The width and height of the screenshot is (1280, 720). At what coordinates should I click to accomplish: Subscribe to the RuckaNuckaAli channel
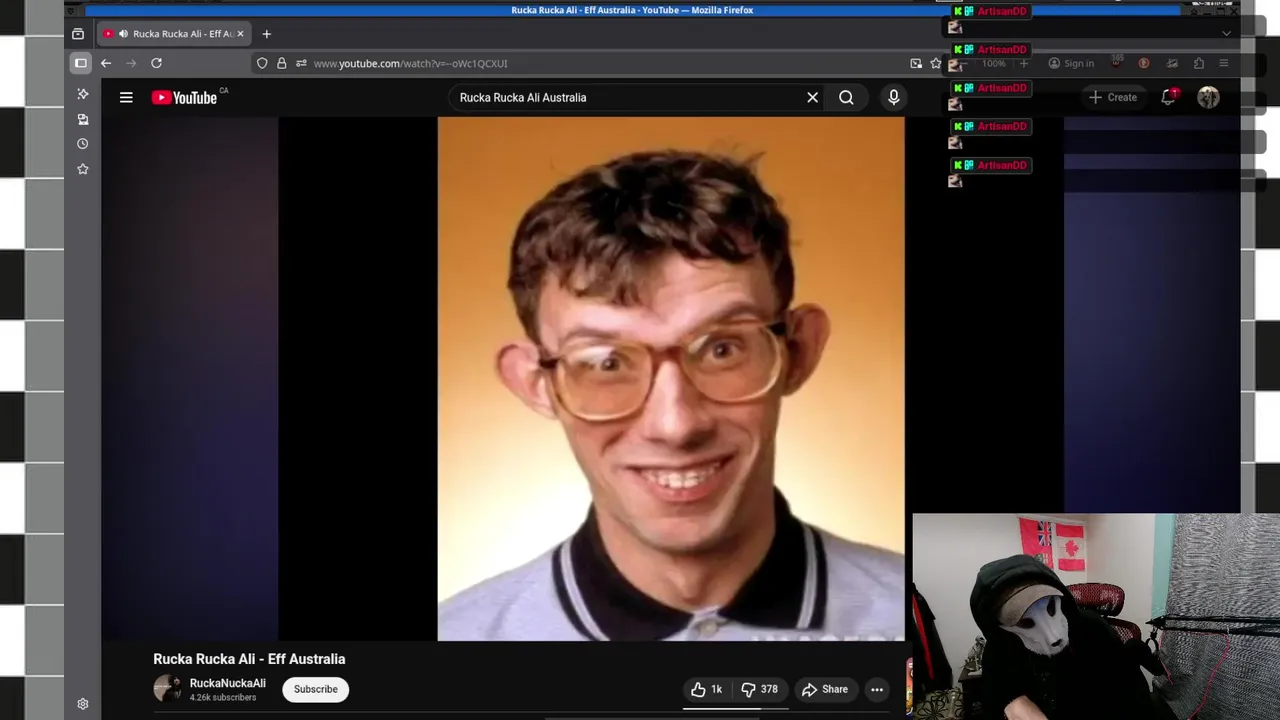coord(316,689)
